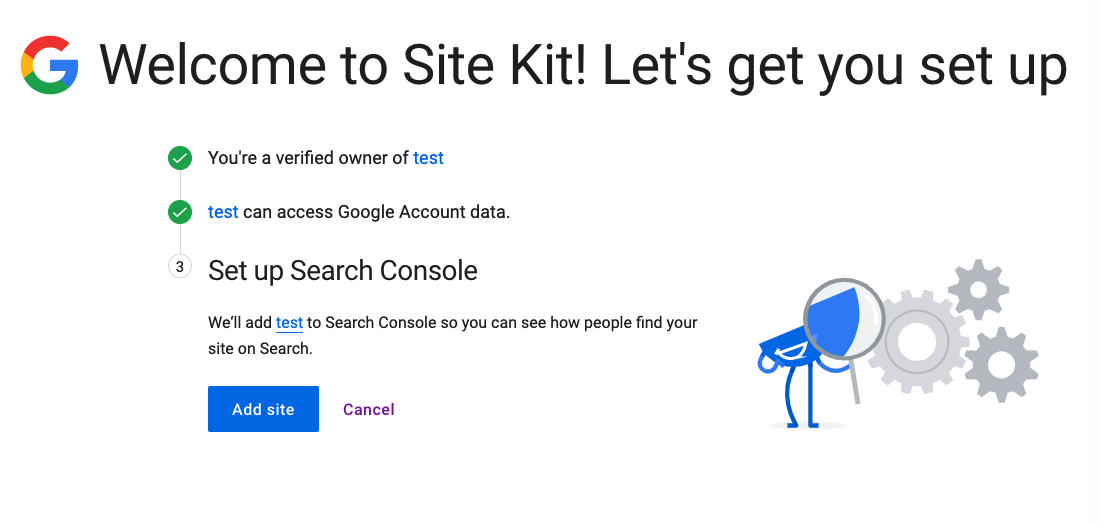
Task: Open the test link before 'can access Google Account data'
Action: [x=223, y=211]
